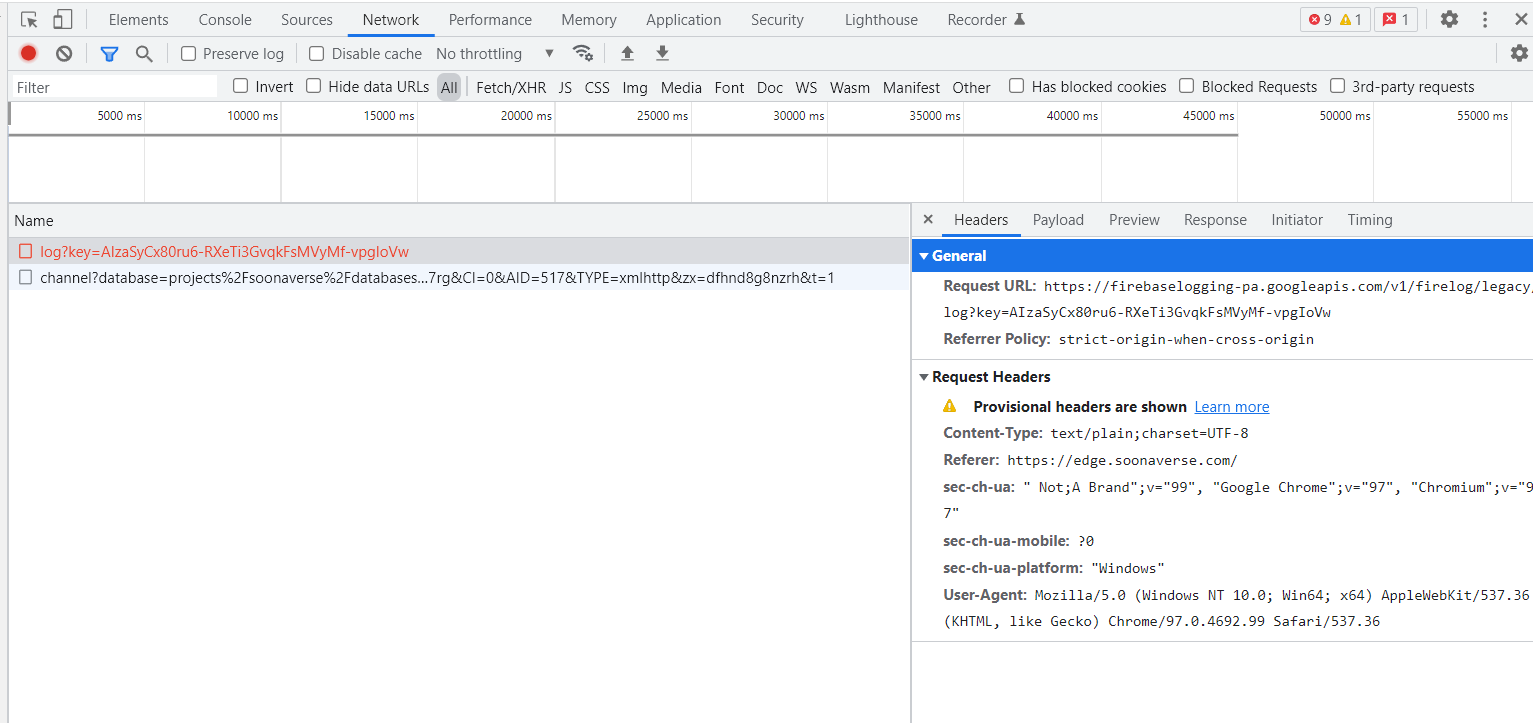
Task: Clear the network request log
Action: click(x=63, y=53)
